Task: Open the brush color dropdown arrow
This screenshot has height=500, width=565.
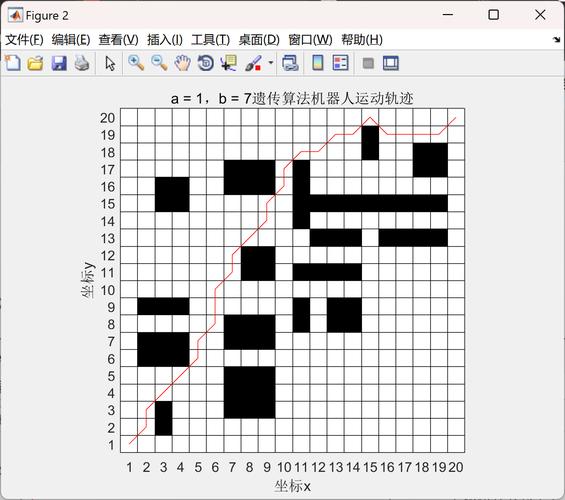Action: click(x=271, y=63)
